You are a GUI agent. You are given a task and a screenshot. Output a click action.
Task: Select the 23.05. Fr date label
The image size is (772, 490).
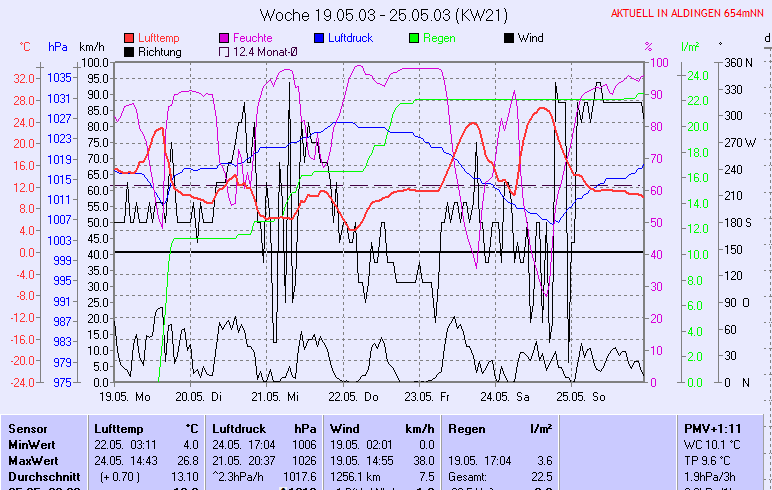click(x=428, y=396)
